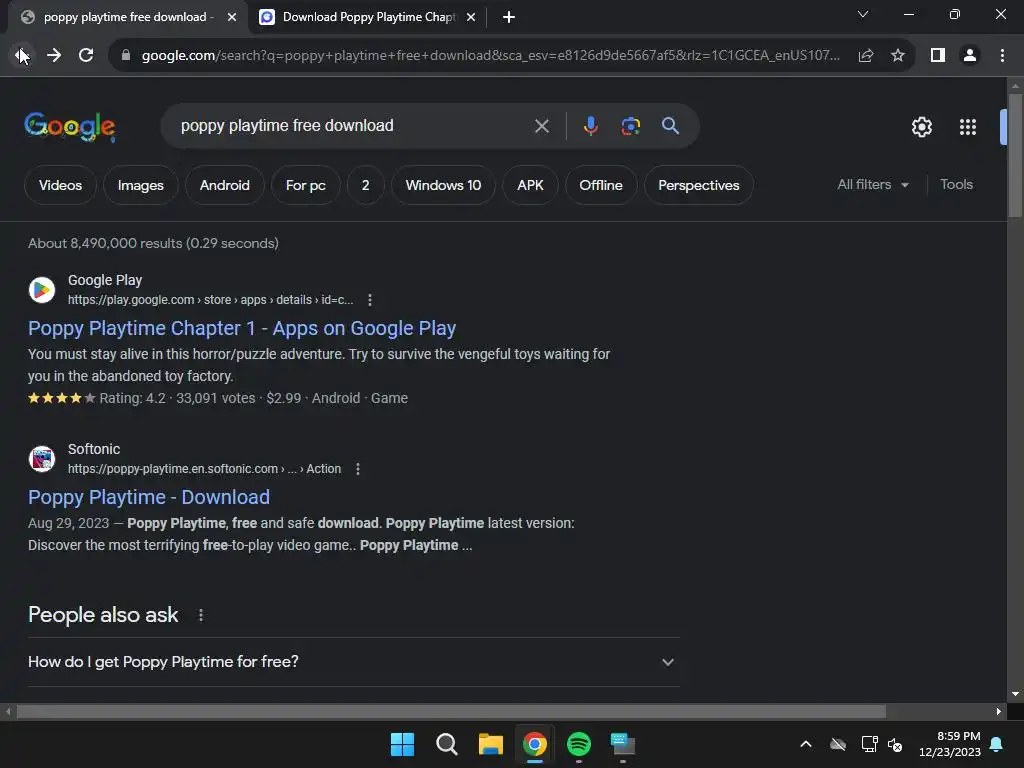Click the Softonic favicon

click(42, 459)
